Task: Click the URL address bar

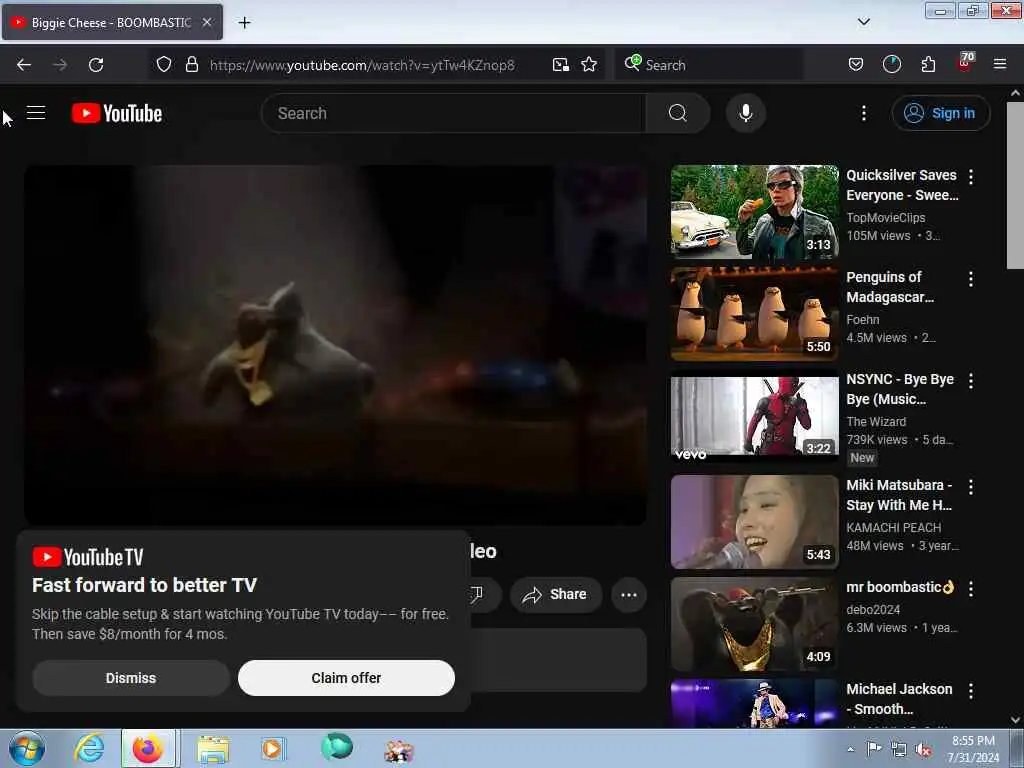Action: pos(362,65)
